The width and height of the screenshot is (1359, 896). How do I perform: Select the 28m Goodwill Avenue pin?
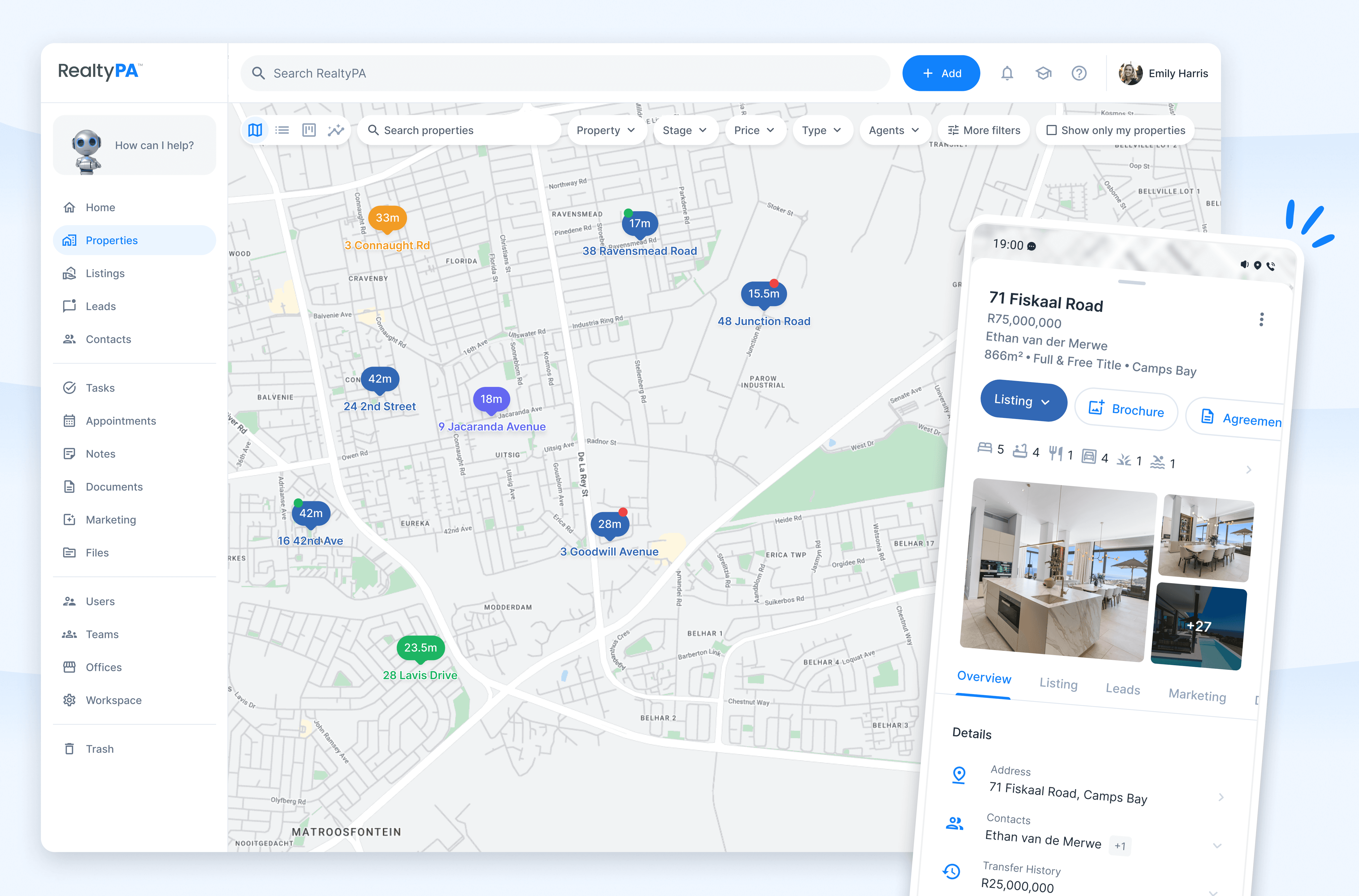[610, 525]
